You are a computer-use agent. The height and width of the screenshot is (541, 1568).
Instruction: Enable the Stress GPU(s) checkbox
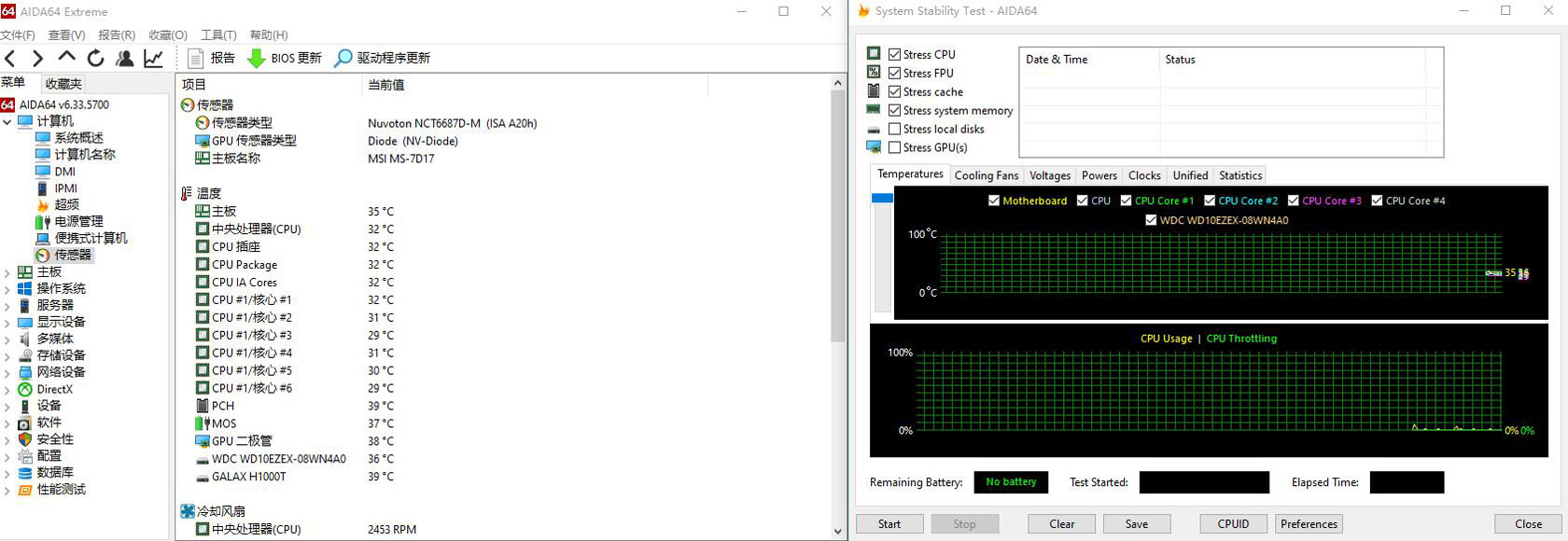[895, 147]
